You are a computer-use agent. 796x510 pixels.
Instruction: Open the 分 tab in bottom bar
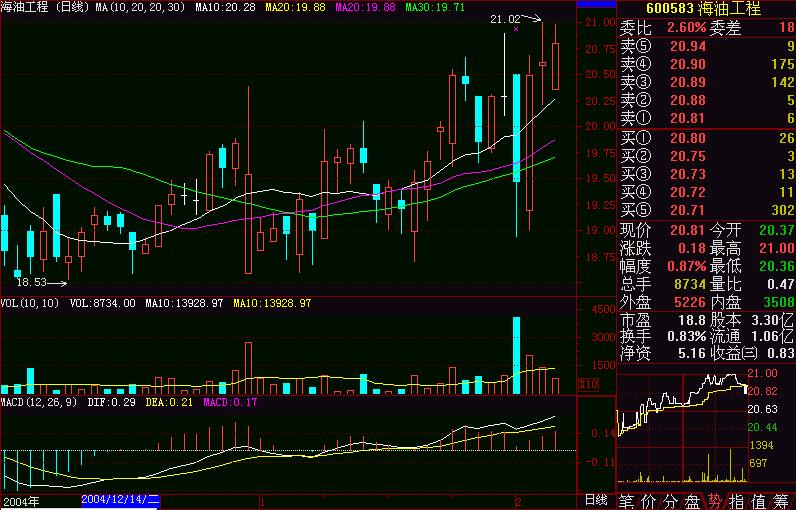671,500
